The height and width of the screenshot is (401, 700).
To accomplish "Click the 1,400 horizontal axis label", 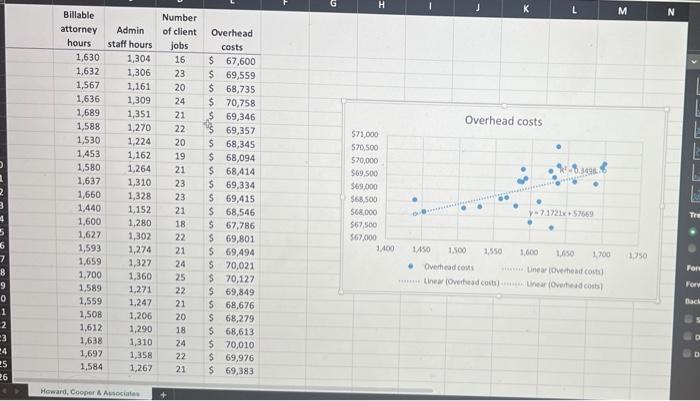I will pos(385,248).
